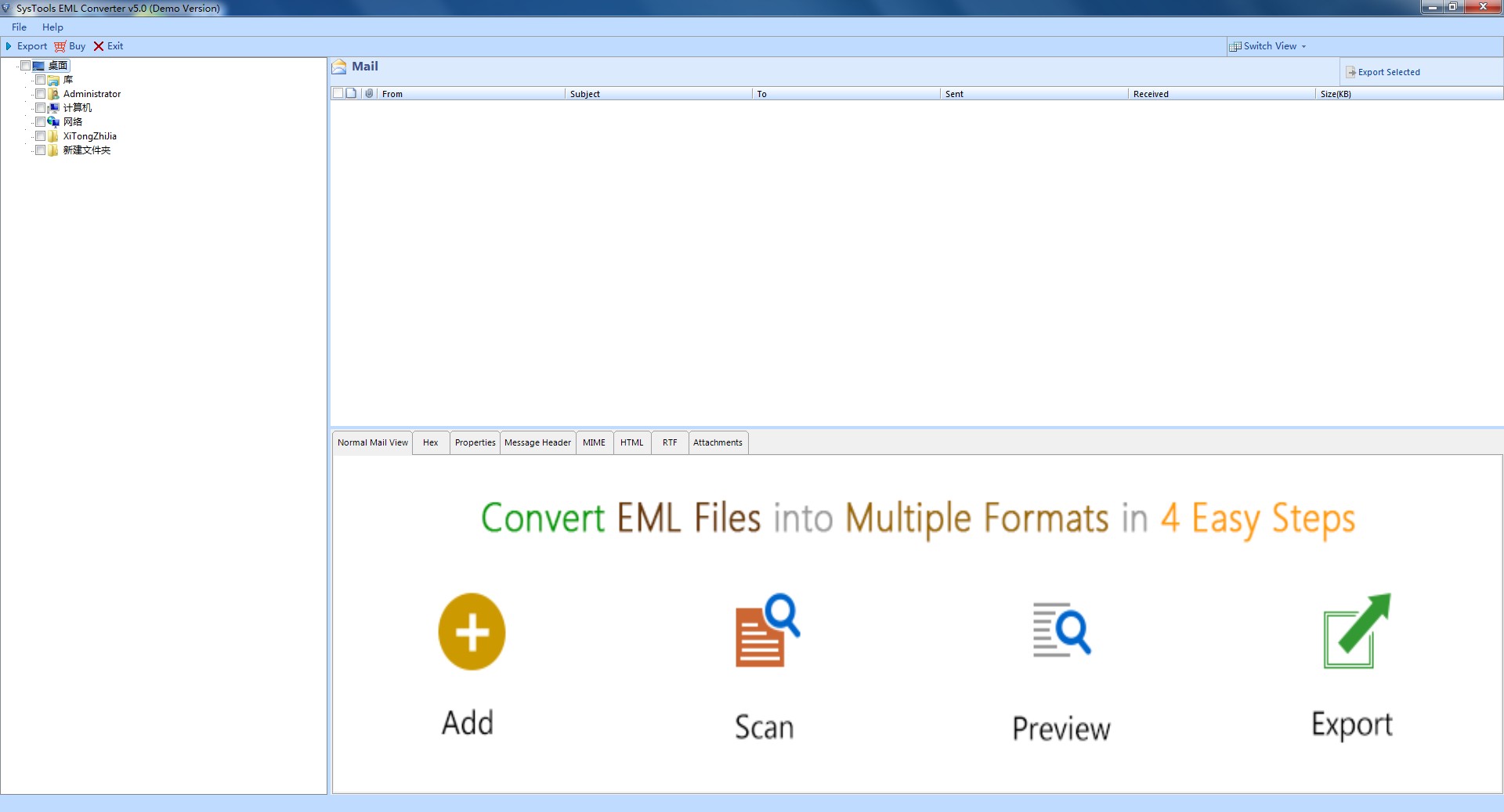
Task: Open the Switch View dropdown
Action: (1268, 46)
